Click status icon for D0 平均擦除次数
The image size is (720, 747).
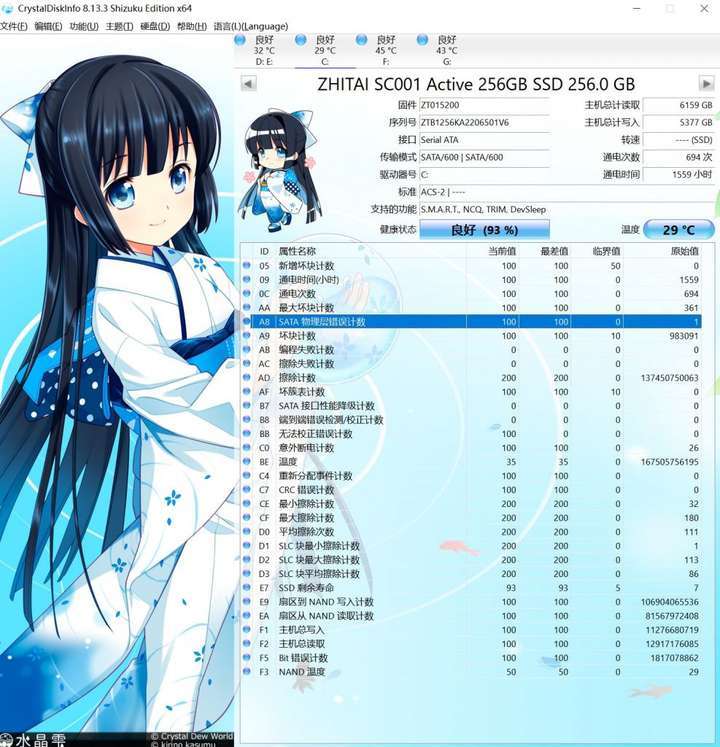[247, 532]
